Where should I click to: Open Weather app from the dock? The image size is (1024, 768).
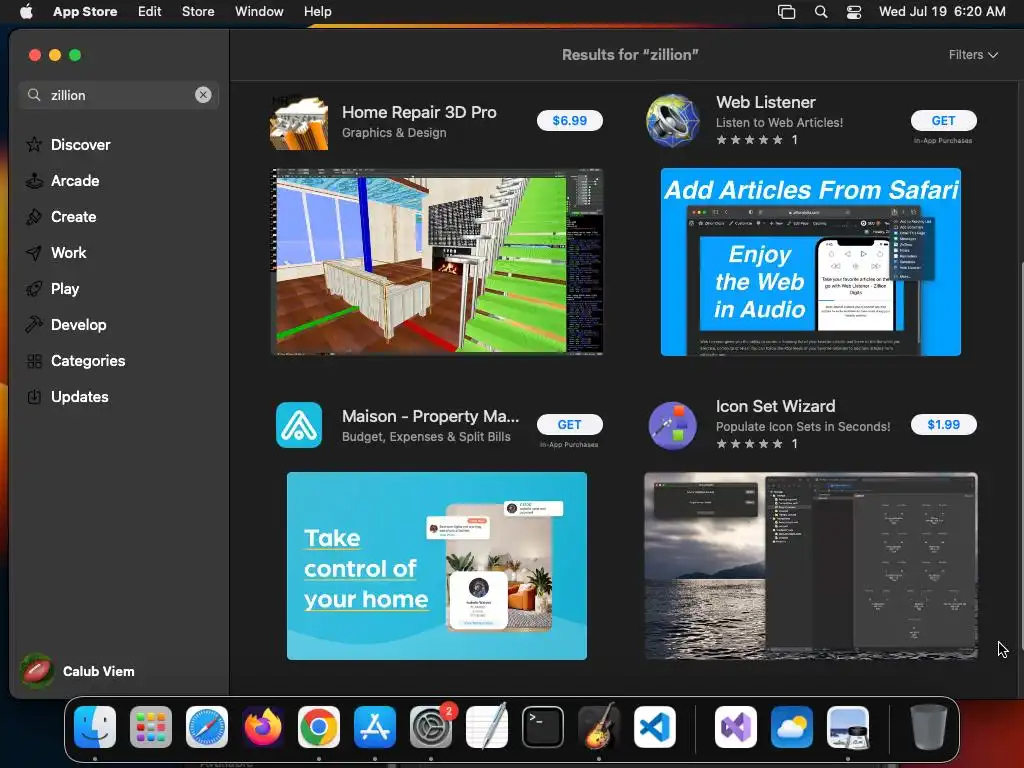[792, 727]
